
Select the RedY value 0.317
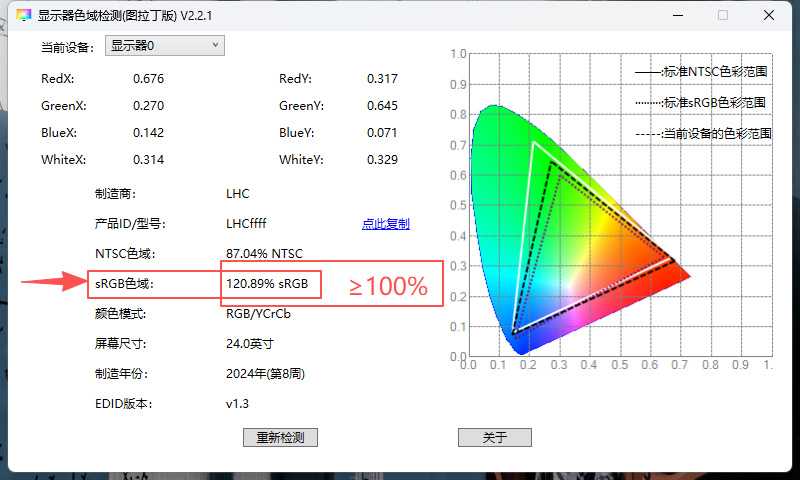[382, 79]
